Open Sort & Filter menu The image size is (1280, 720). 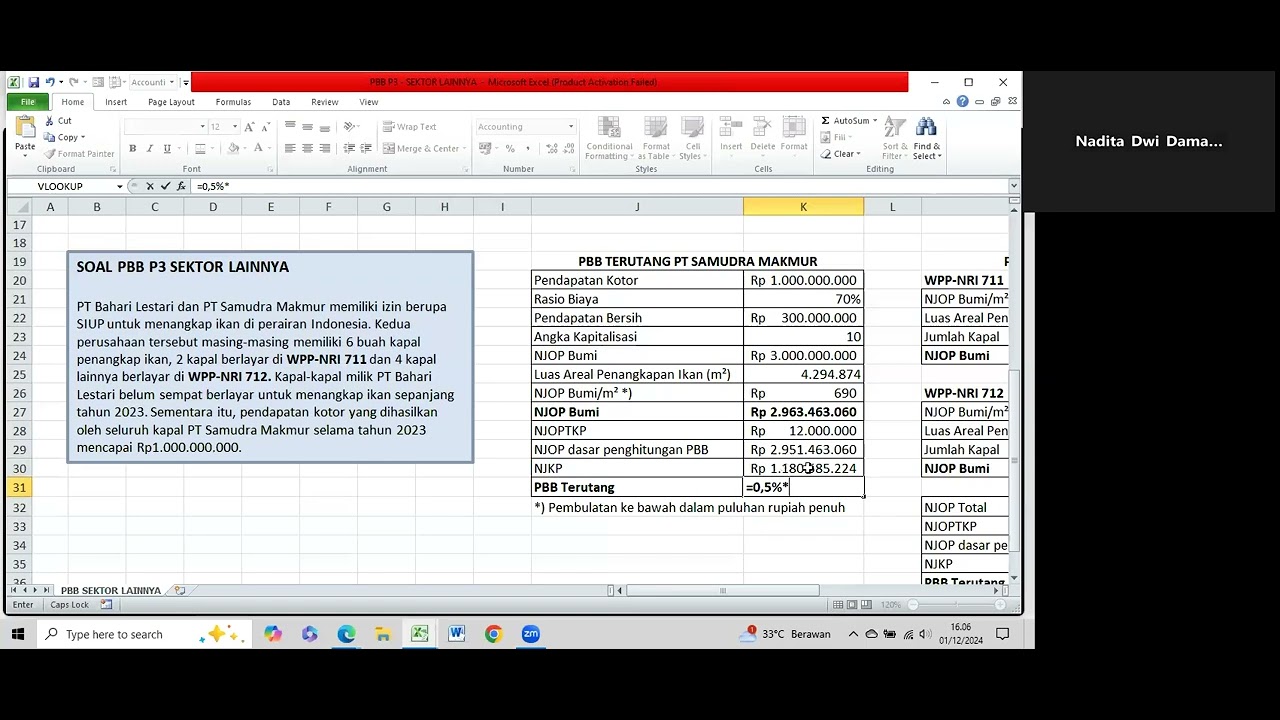click(894, 139)
